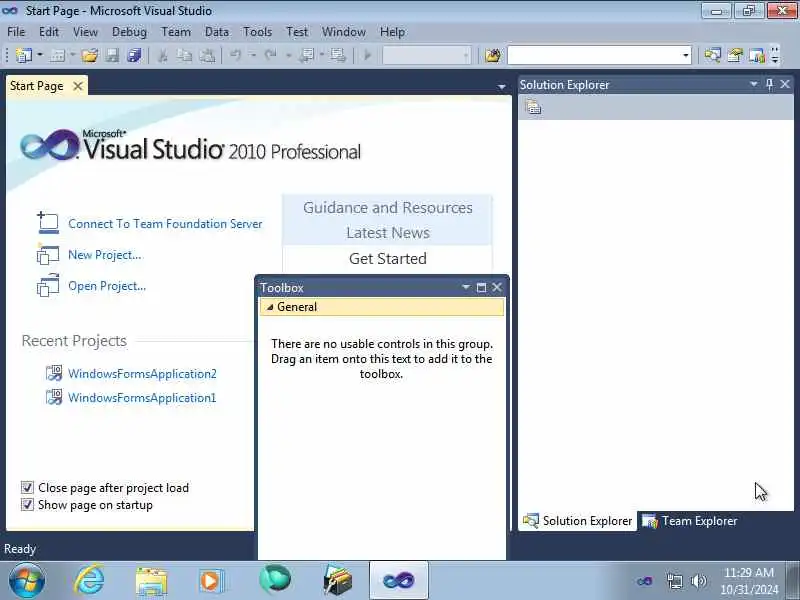Click the Open File toolbar icon
The image size is (800, 600).
(90, 55)
